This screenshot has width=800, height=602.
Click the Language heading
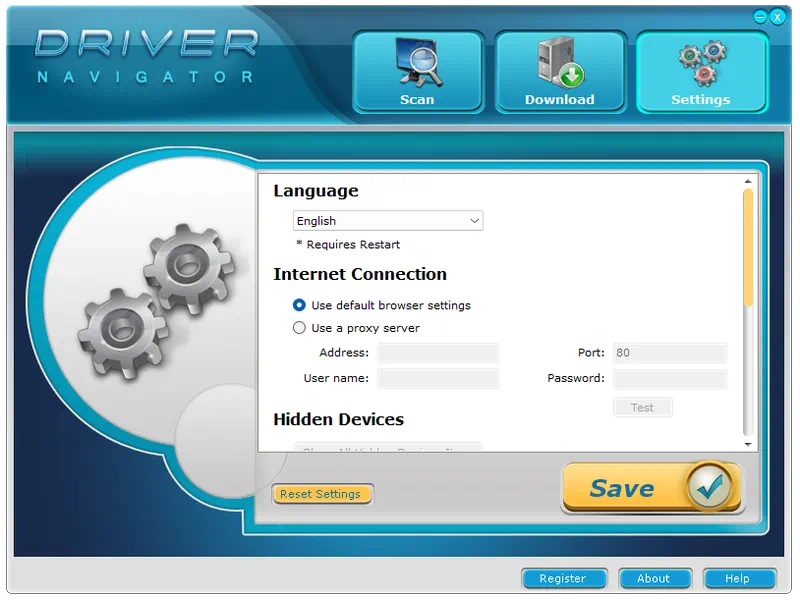[x=316, y=191]
